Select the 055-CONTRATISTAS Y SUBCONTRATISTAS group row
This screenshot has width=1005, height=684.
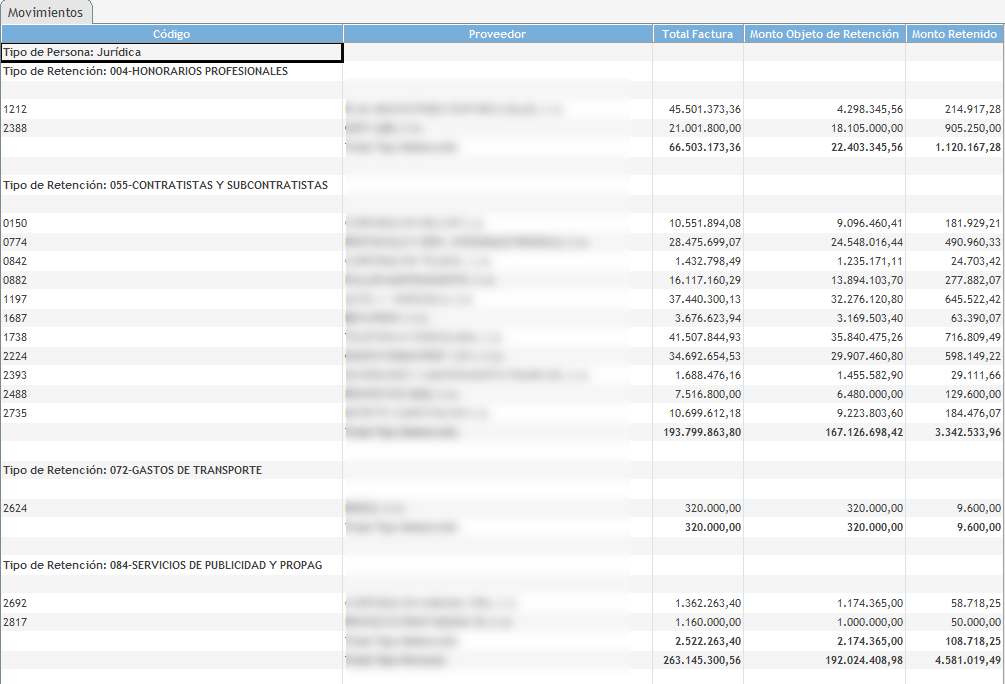click(x=165, y=185)
